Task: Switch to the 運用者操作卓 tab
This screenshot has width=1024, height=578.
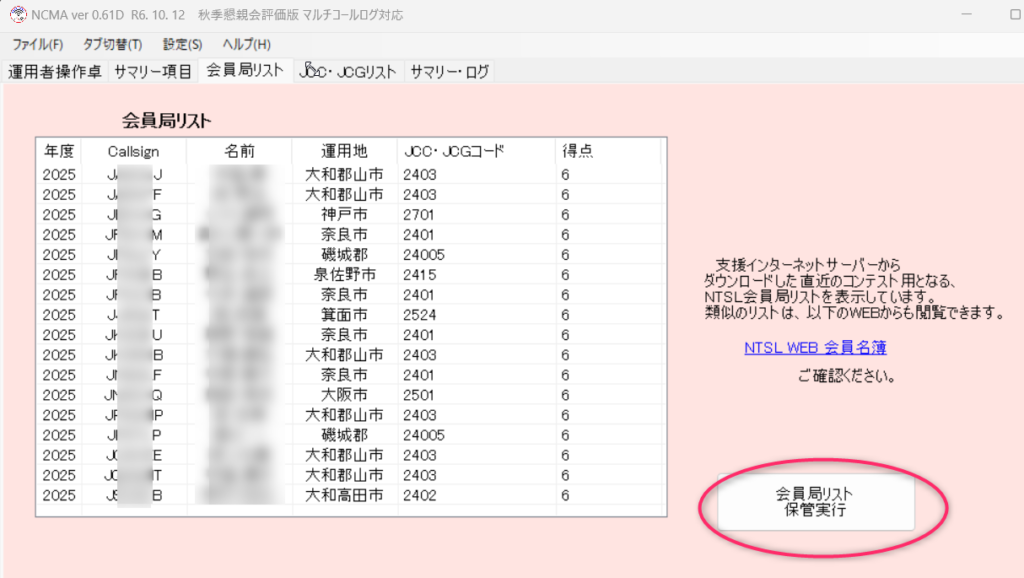Action: tap(54, 72)
